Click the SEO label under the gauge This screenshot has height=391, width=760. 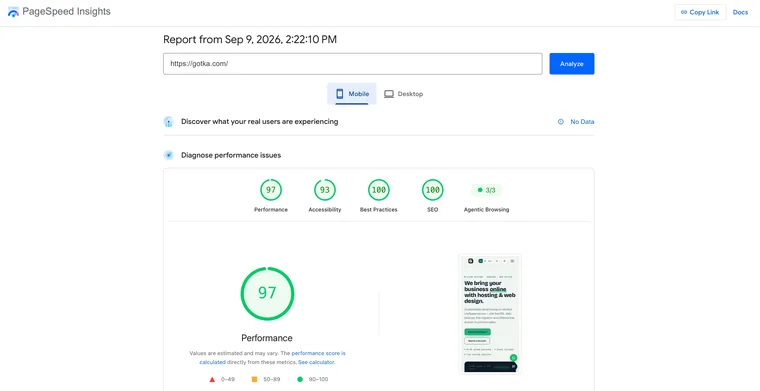pyautogui.click(x=432, y=210)
